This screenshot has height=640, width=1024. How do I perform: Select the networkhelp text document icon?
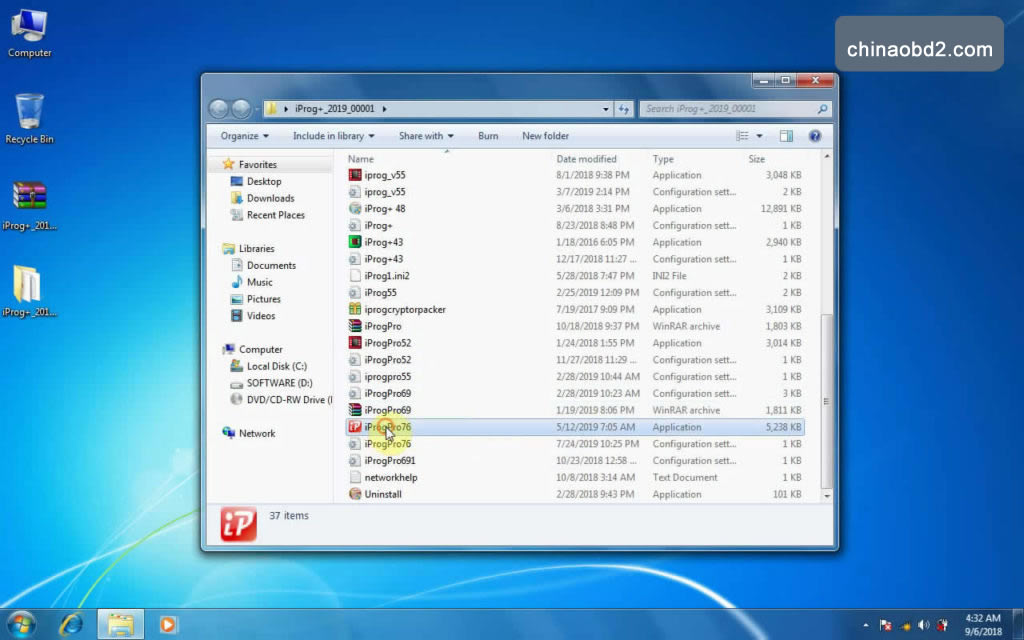pos(355,477)
